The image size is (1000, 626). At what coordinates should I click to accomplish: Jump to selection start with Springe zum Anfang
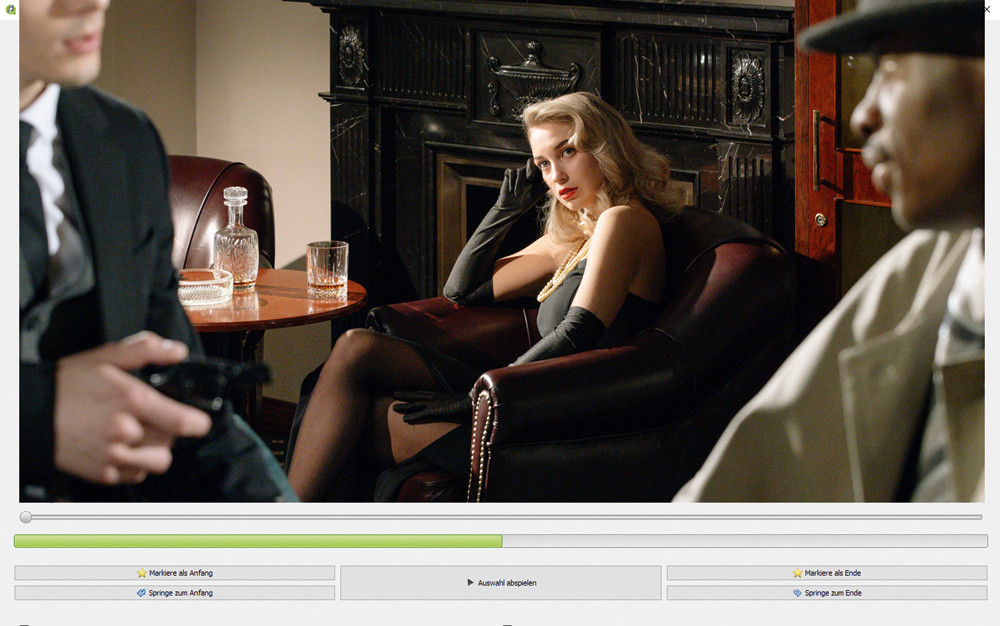(175, 593)
